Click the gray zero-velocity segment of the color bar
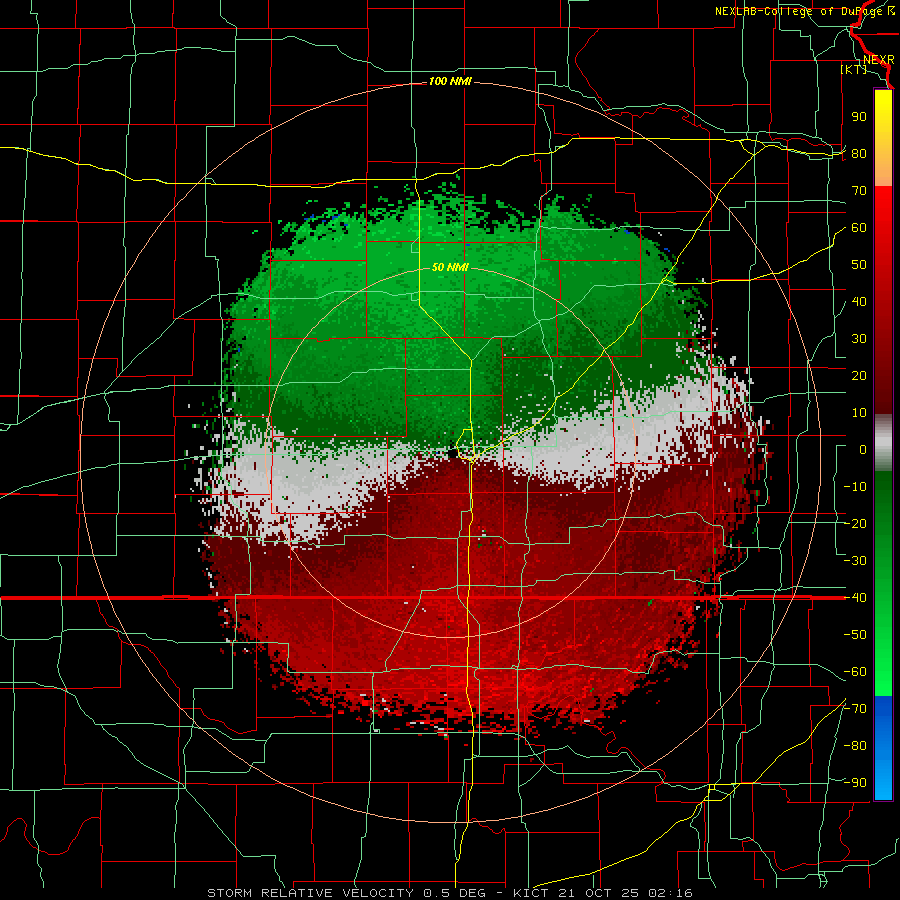 tap(883, 443)
